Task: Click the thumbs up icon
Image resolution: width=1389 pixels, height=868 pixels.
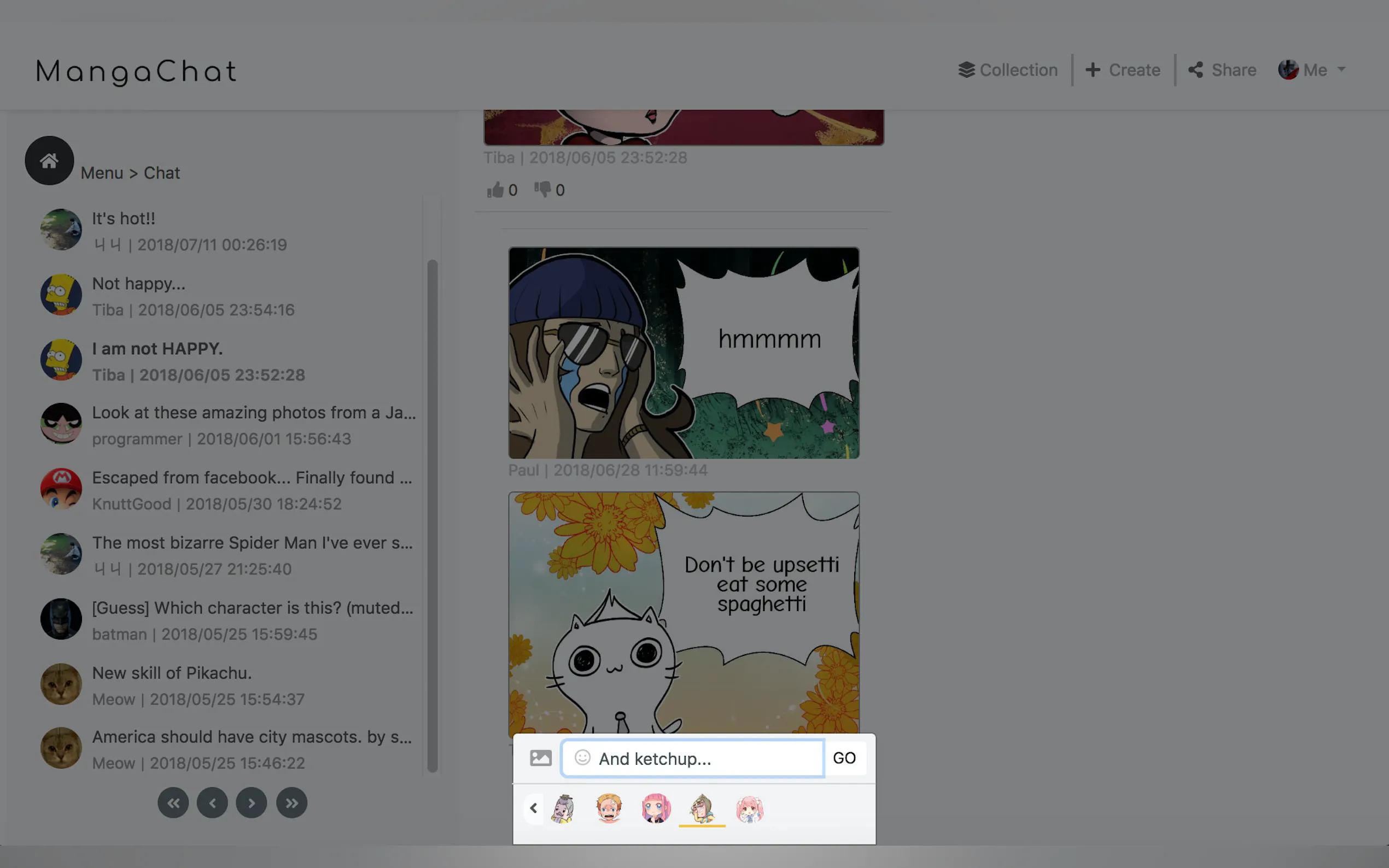Action: click(x=495, y=190)
